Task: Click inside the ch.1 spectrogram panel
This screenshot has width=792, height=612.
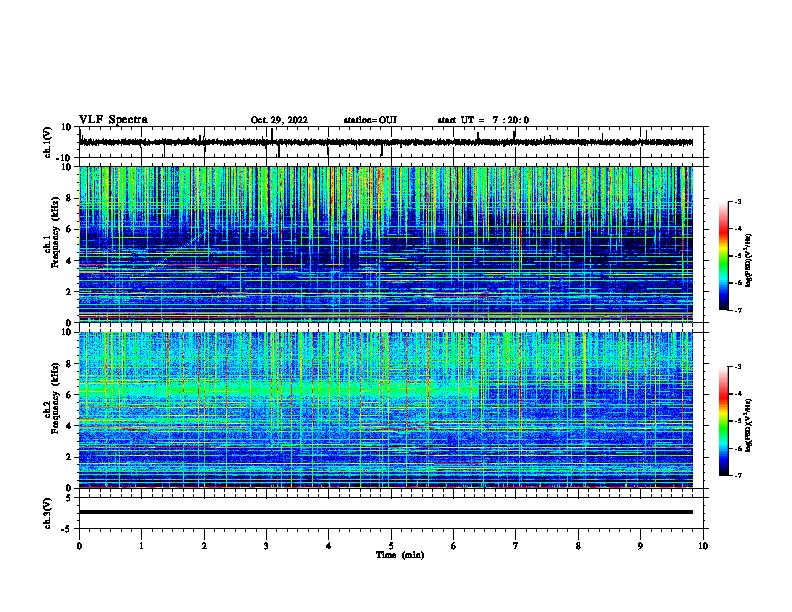Action: (386, 244)
